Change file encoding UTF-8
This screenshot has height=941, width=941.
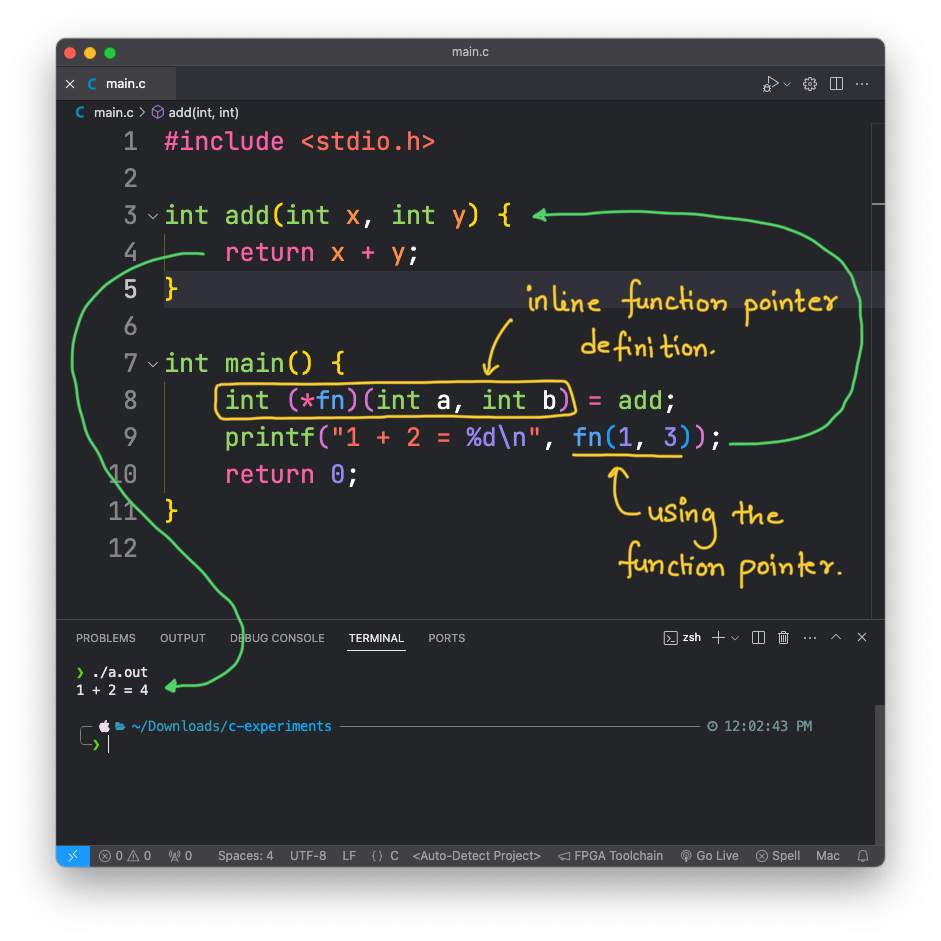pos(308,856)
